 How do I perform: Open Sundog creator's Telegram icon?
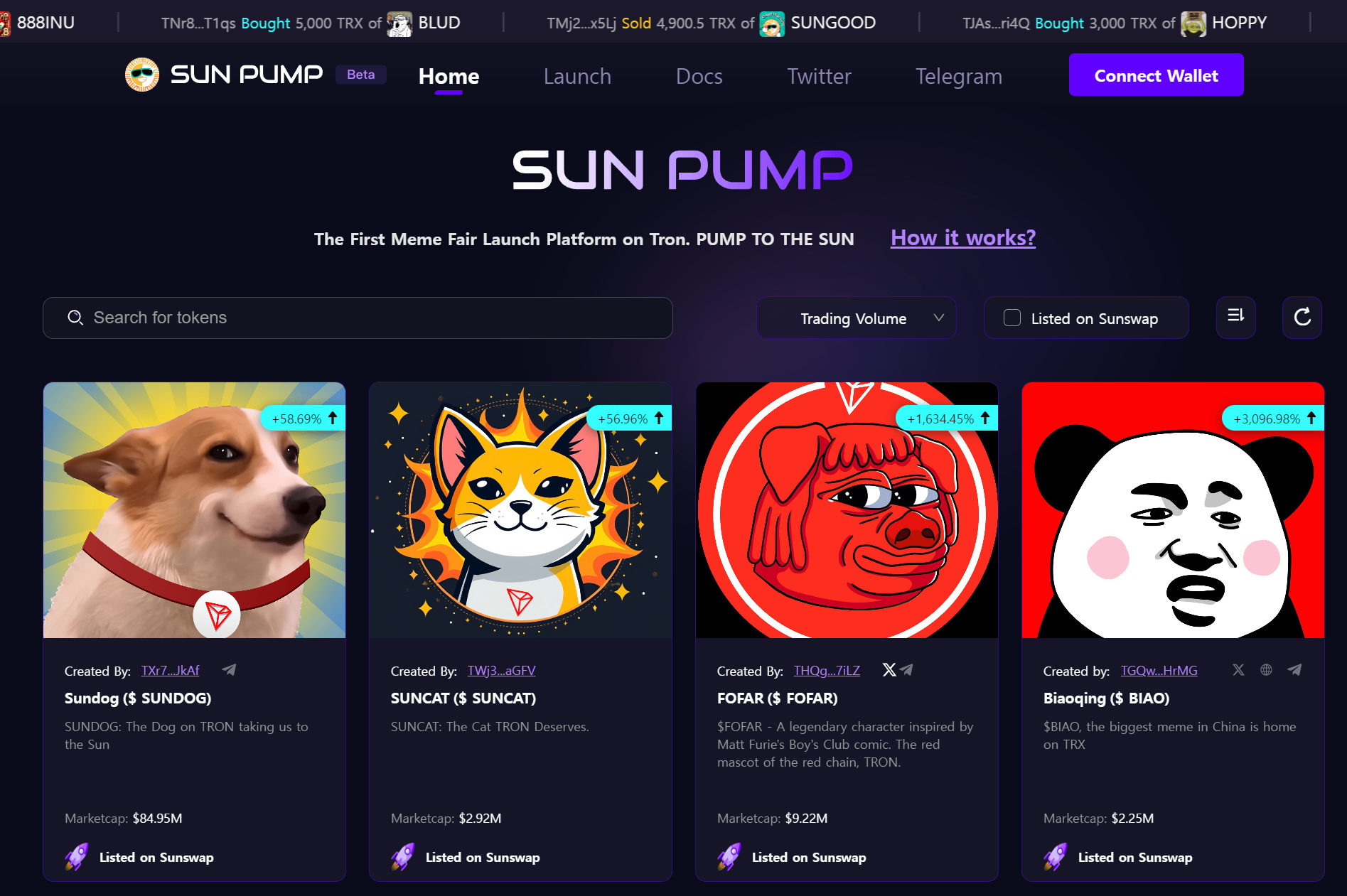pyautogui.click(x=229, y=670)
